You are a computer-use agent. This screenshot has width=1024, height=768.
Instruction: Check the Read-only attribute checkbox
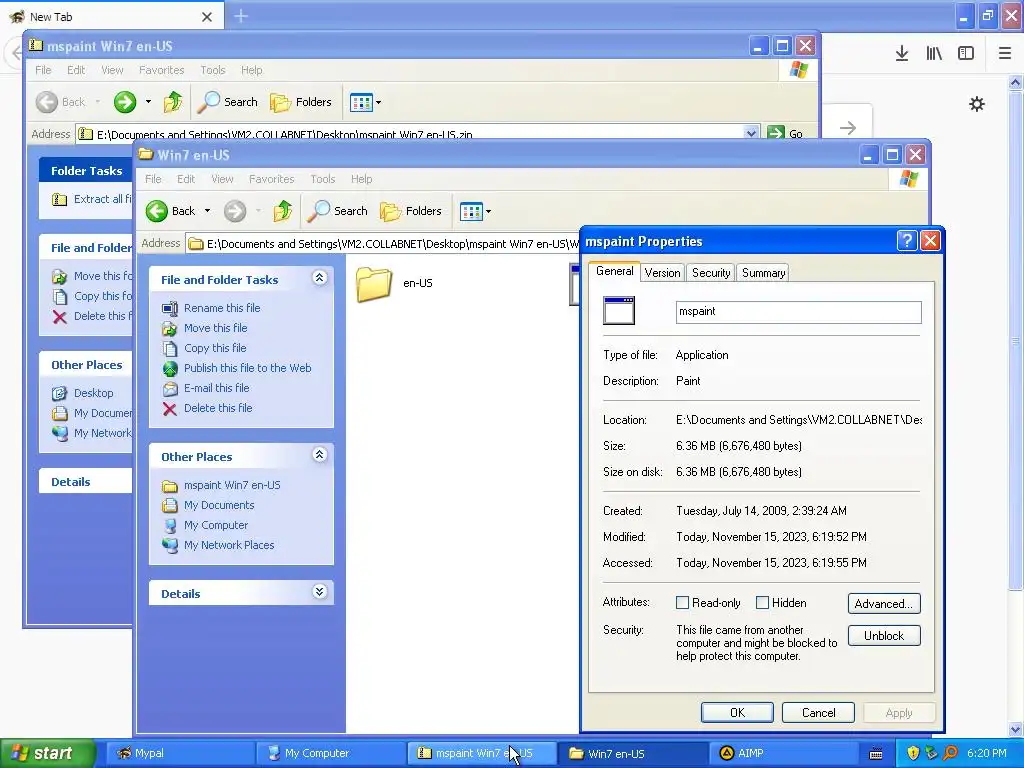(x=682, y=603)
